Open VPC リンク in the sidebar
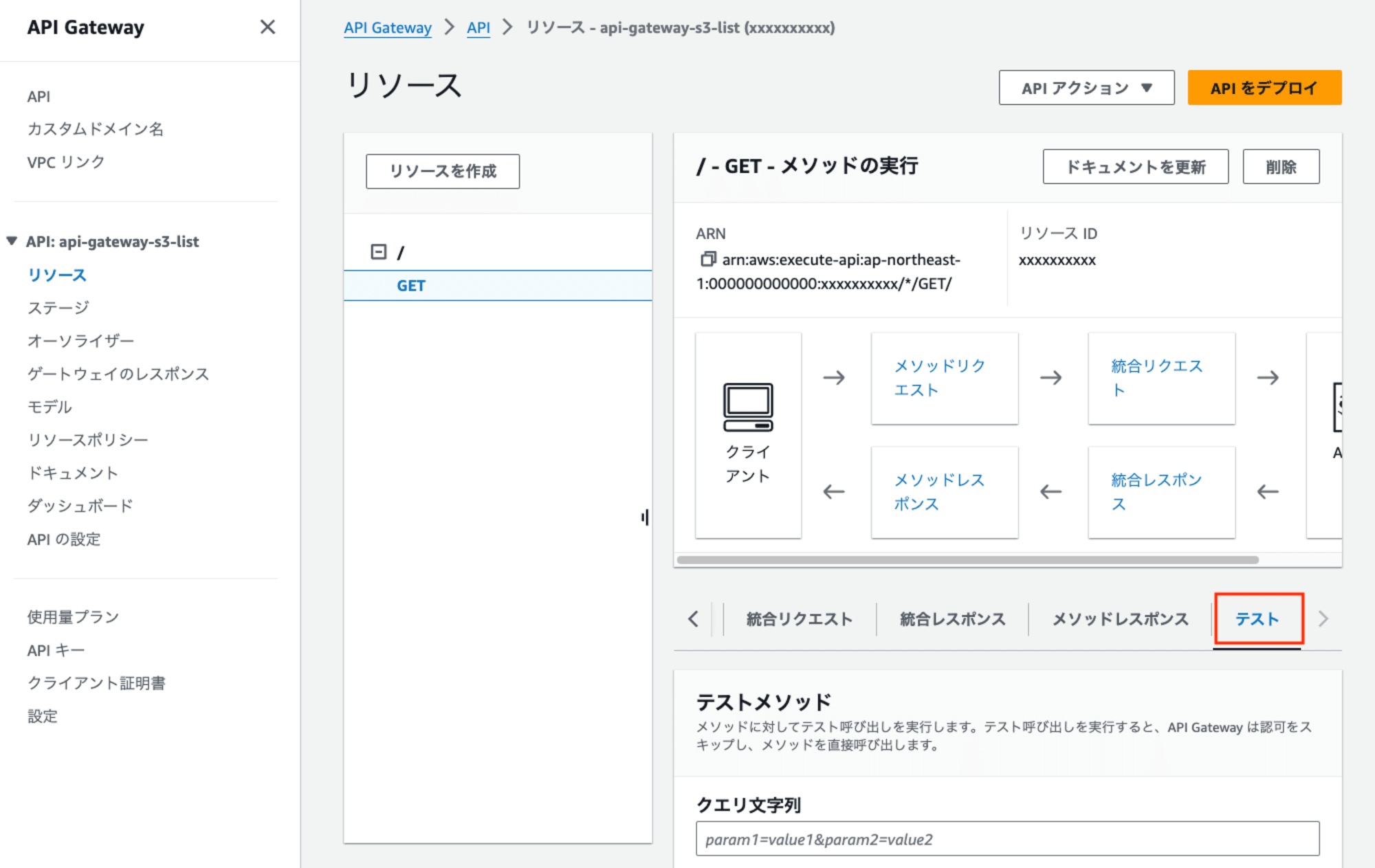This screenshot has height=868, width=1375. (65, 162)
